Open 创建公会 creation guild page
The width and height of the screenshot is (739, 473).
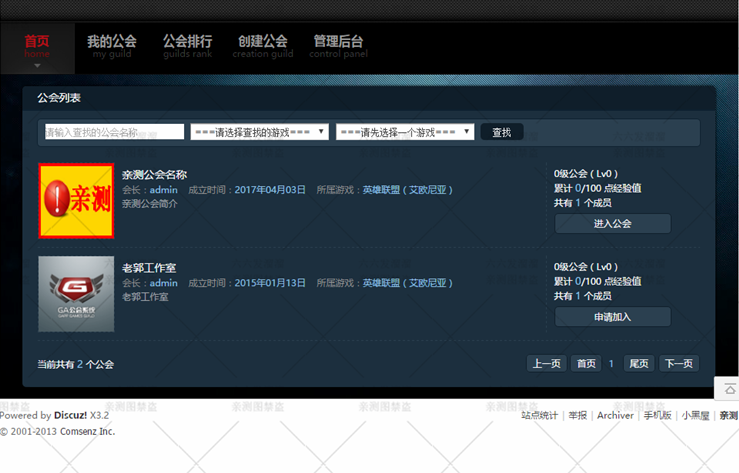pos(263,47)
